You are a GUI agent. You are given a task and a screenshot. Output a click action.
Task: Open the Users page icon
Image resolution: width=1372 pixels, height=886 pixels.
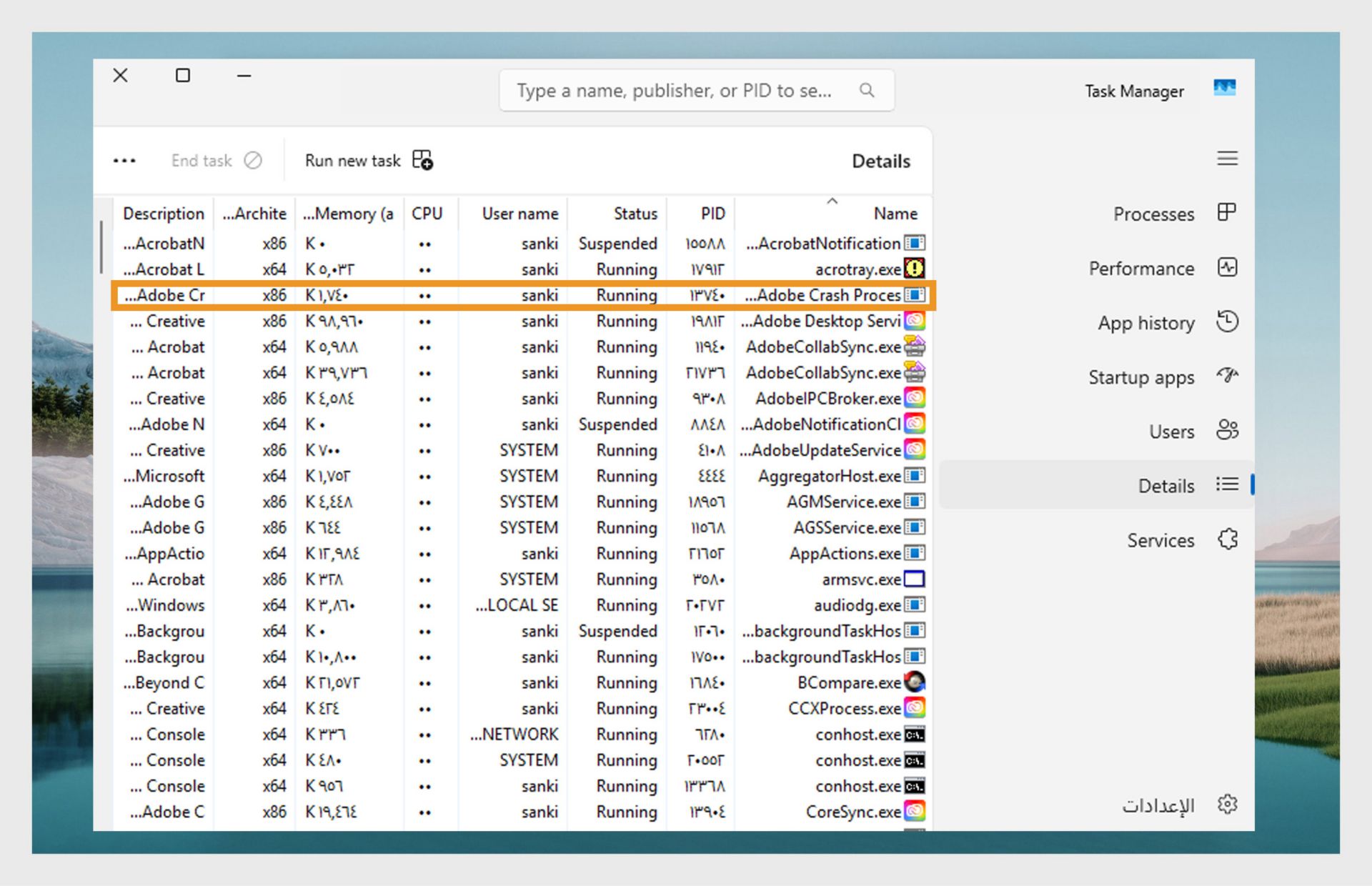click(x=1227, y=430)
